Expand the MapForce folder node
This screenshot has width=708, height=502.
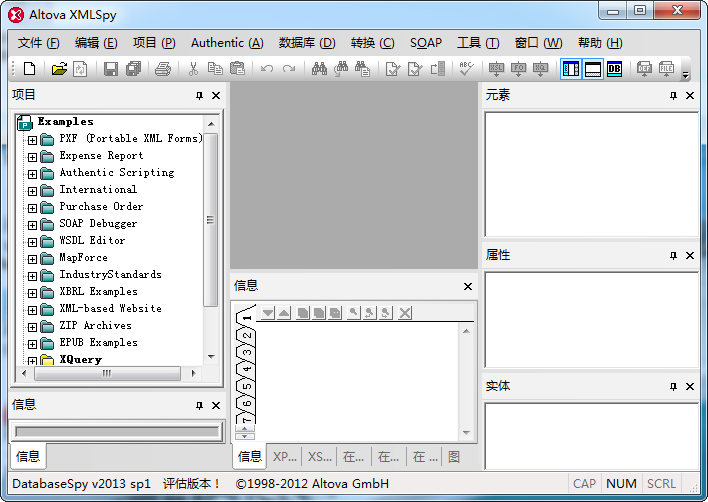point(32,259)
